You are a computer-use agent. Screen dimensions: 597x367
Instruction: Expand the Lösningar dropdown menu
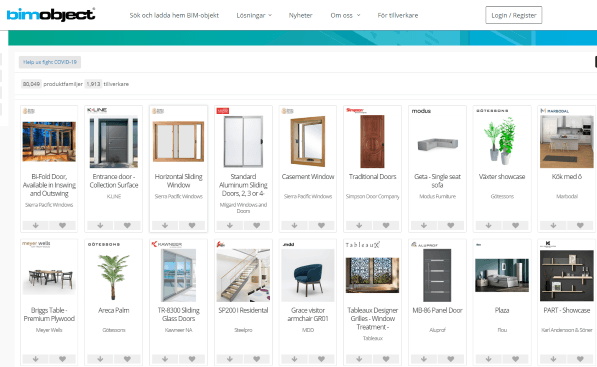click(254, 15)
